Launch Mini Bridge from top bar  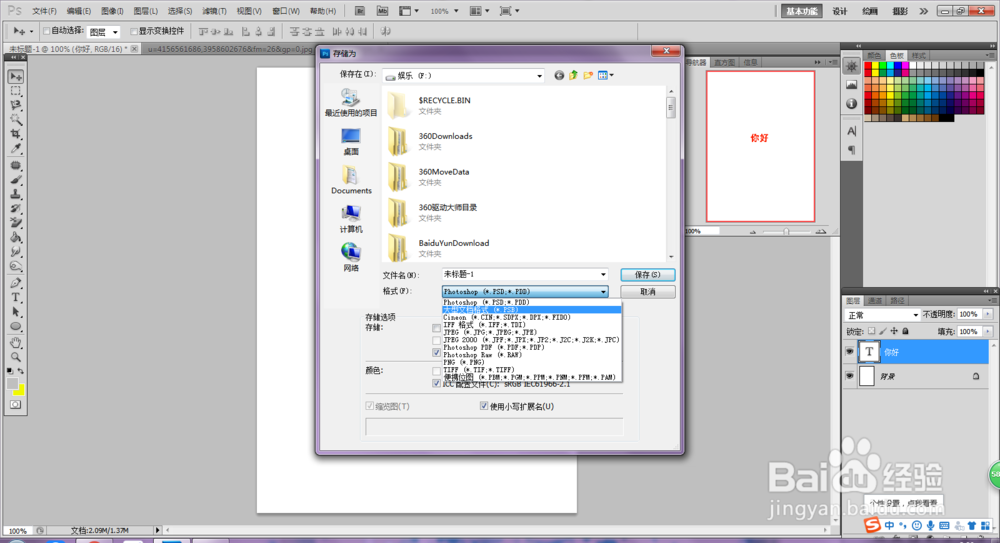click(x=382, y=11)
